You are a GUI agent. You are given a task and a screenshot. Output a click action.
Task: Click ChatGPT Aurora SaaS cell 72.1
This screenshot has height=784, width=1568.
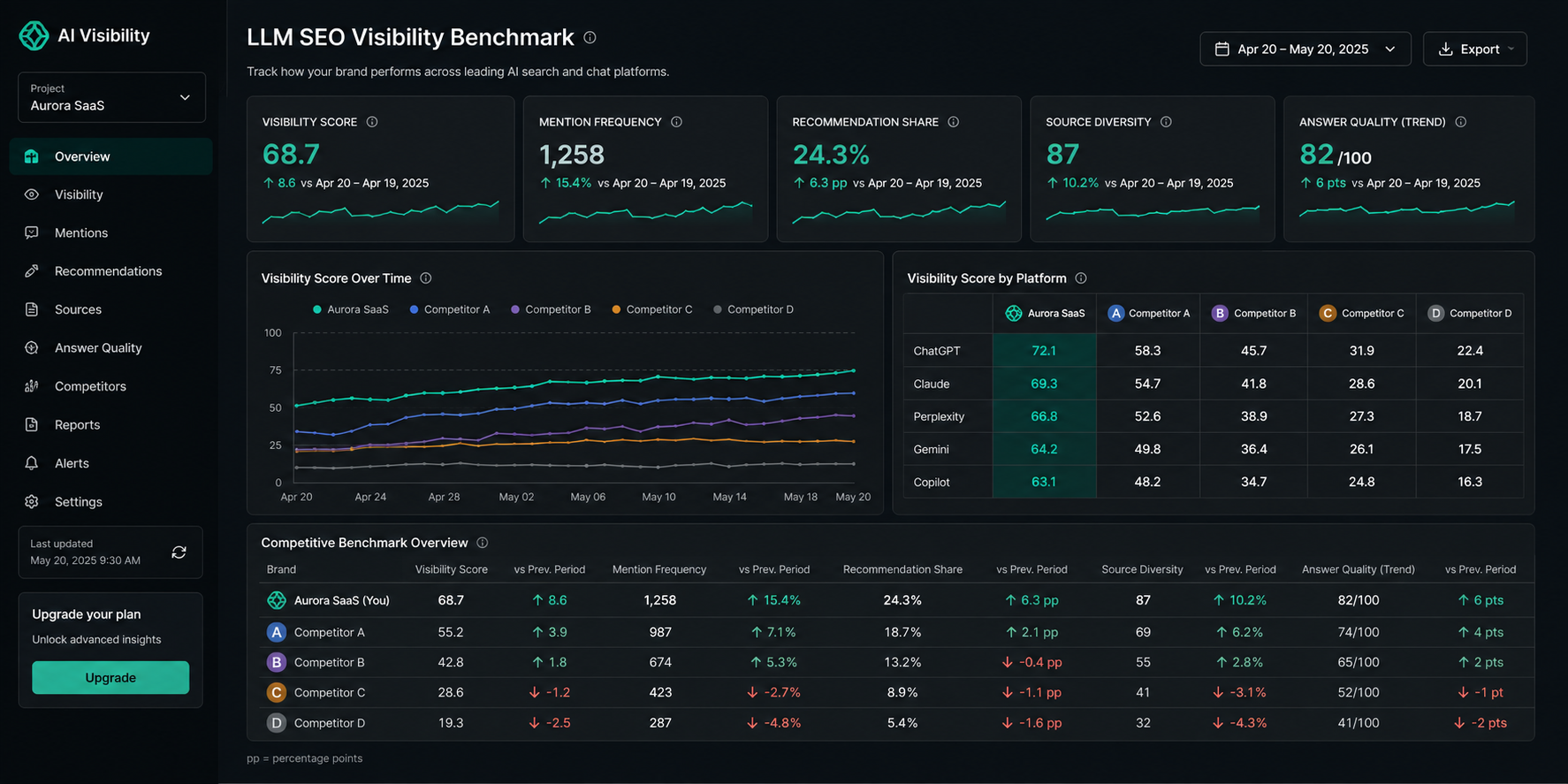[1044, 351]
